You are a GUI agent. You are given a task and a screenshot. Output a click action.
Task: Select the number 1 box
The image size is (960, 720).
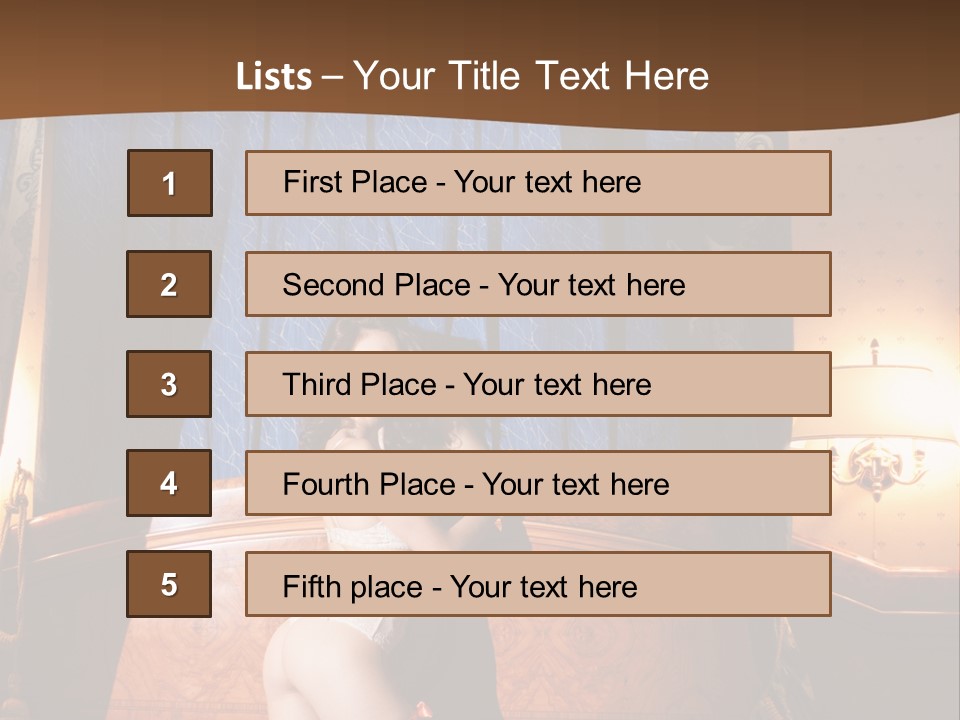[170, 183]
